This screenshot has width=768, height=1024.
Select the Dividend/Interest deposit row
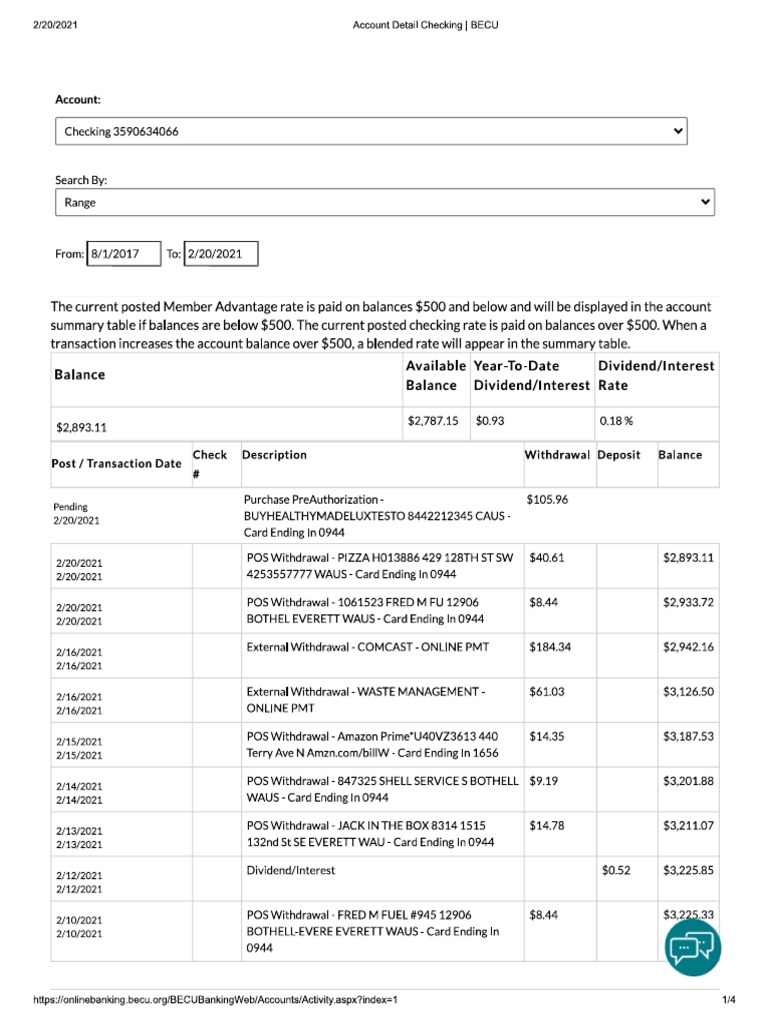coord(385,879)
